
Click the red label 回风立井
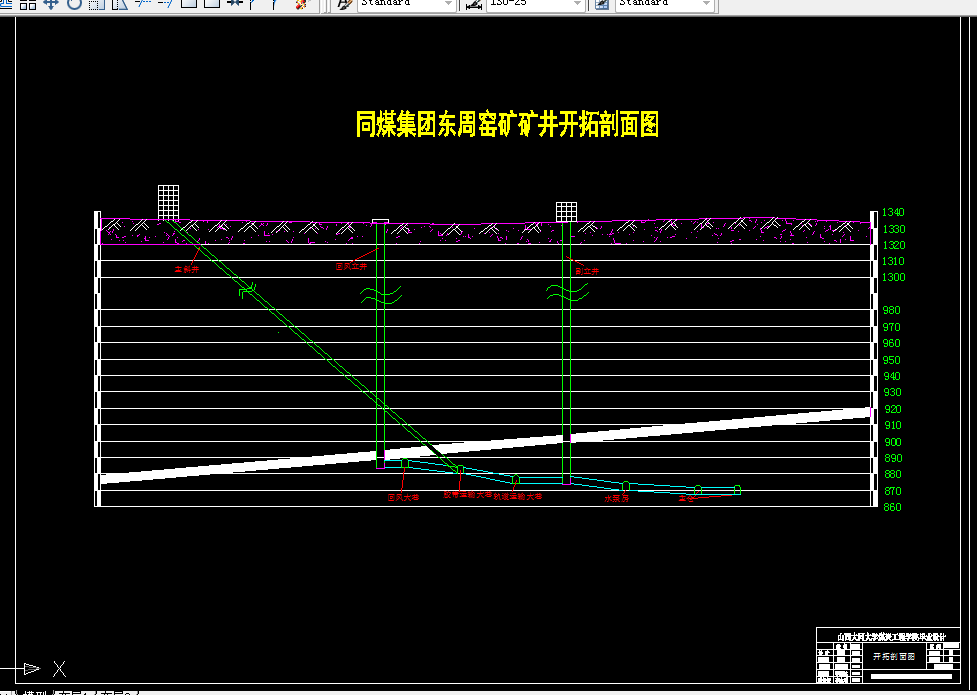[x=351, y=266]
